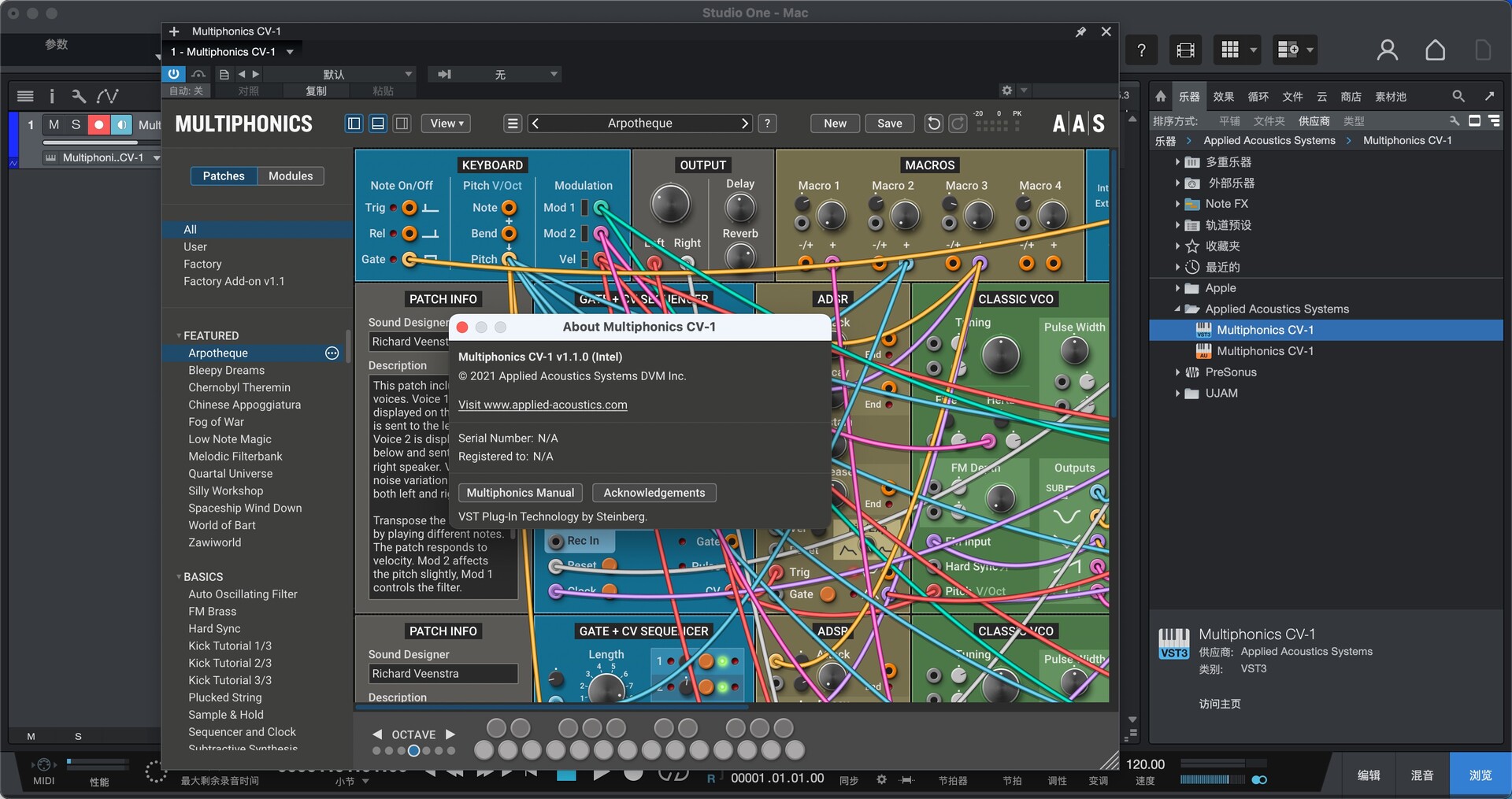
Task: Click the 访问主页 link in browser info
Action: pos(1220,704)
